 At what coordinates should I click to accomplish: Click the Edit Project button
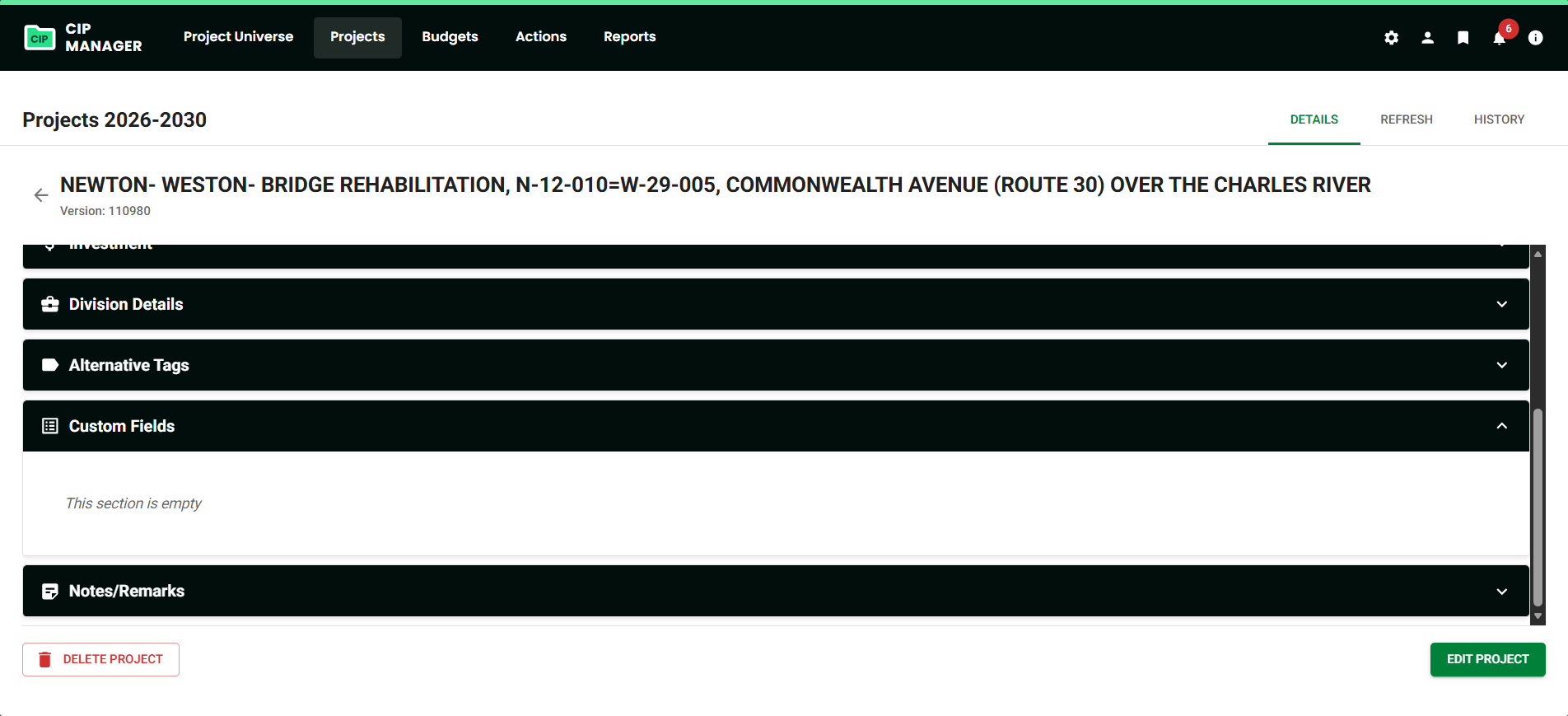(x=1487, y=659)
